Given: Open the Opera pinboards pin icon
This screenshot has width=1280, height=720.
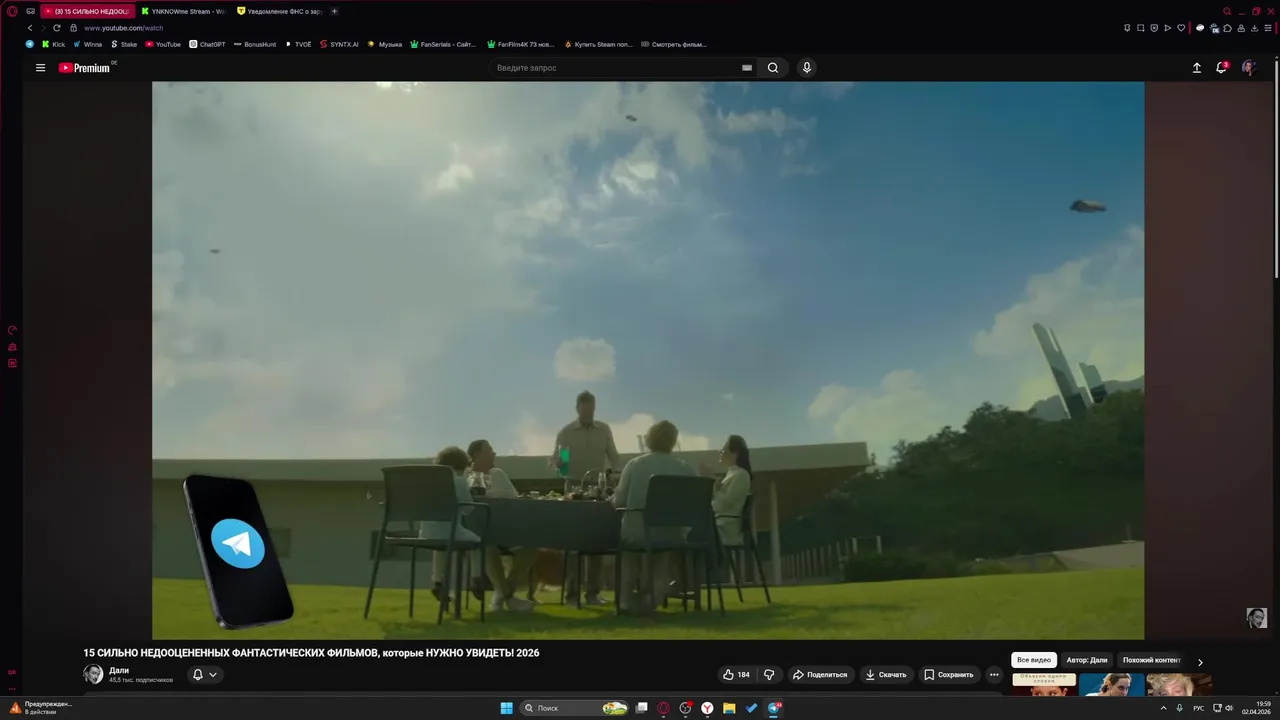Looking at the screenshot, I should pos(1127,28).
